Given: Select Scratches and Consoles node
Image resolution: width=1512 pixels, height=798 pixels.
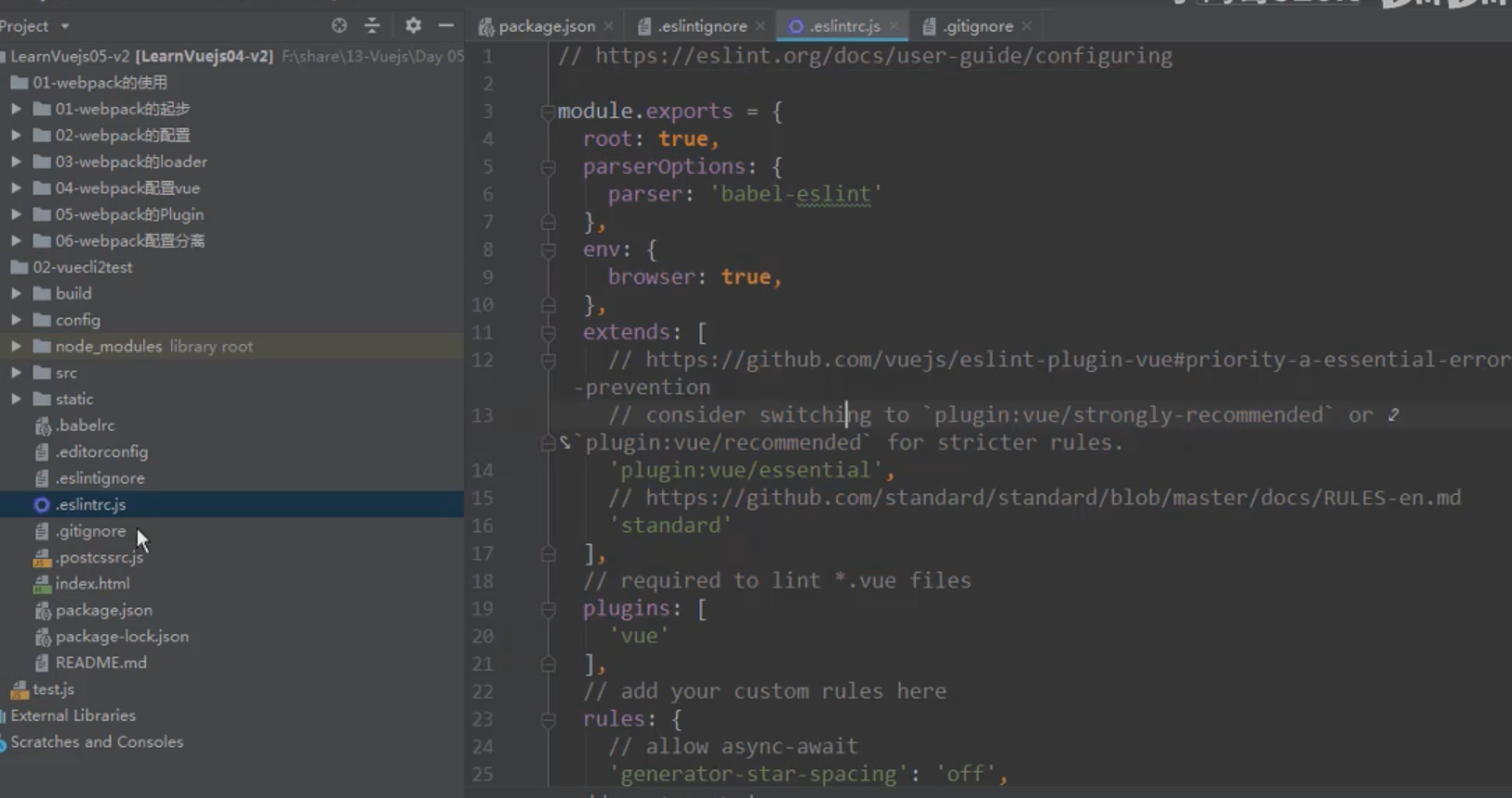Looking at the screenshot, I should tap(97, 742).
